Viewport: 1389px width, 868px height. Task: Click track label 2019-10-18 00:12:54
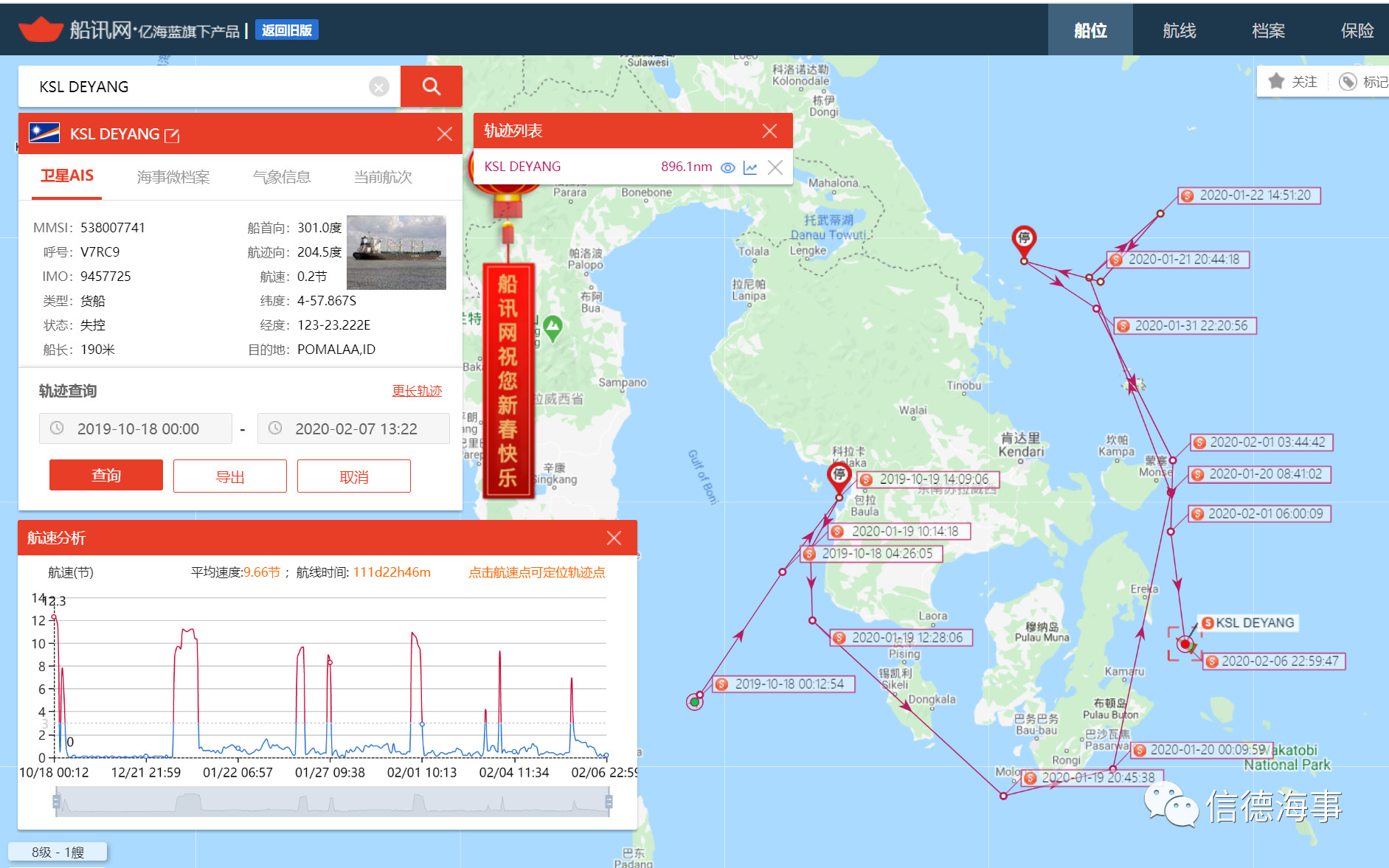point(783,684)
